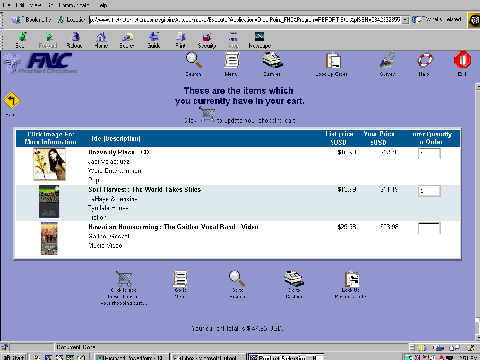Expand the Location URL dropdown arrow
This screenshot has width=480, height=360.
click(x=405, y=20)
